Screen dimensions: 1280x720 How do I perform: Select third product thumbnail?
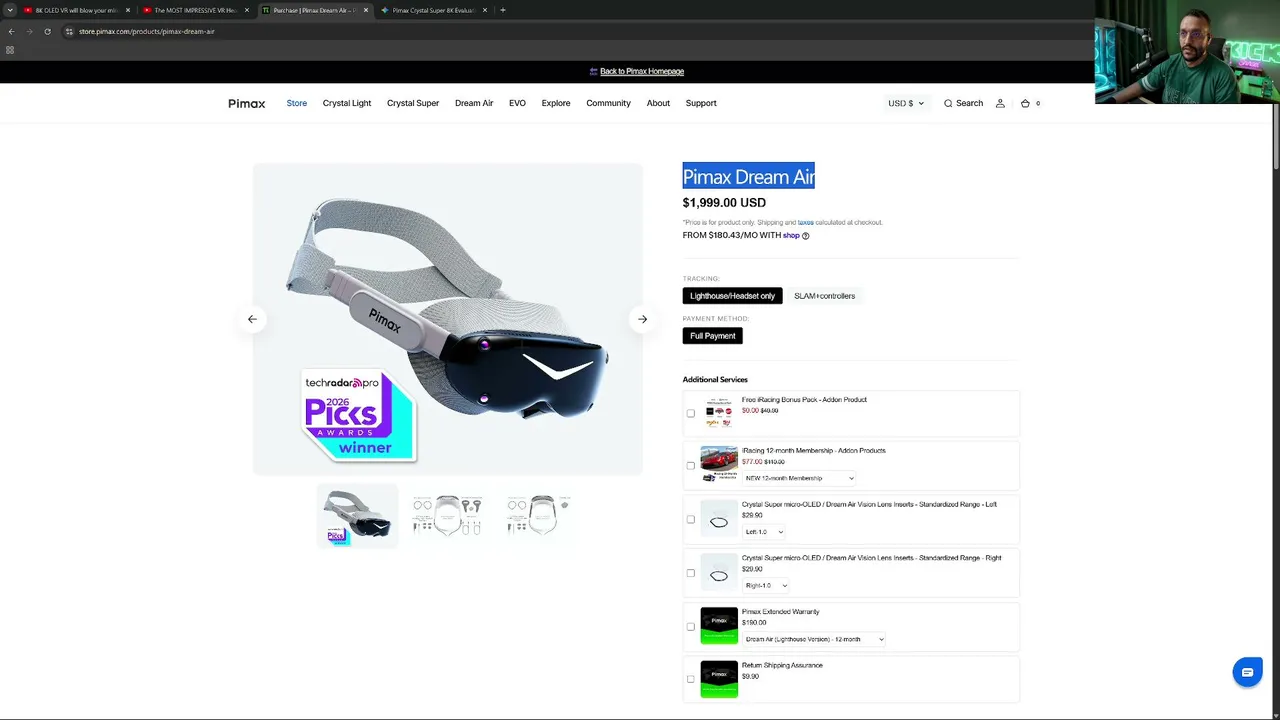[x=538, y=516]
